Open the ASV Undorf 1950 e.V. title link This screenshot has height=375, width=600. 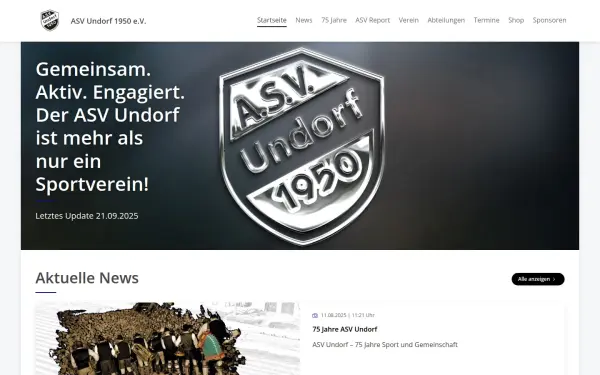coord(108,21)
